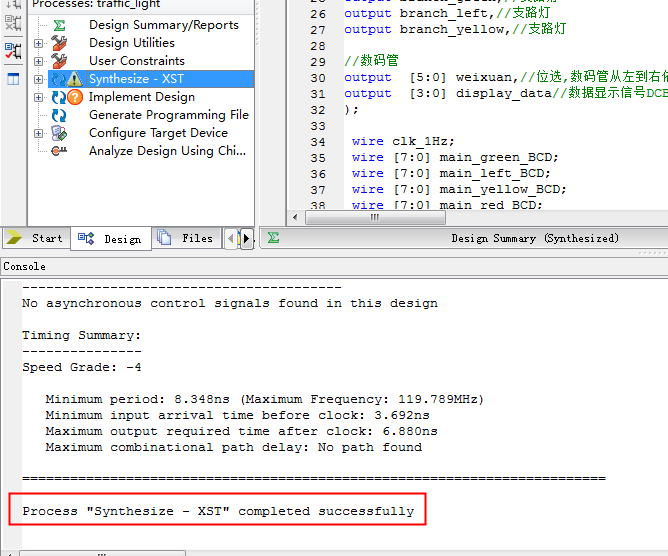Select the Synthesize - XST process
This screenshot has height=556, width=668.
pos(136,79)
